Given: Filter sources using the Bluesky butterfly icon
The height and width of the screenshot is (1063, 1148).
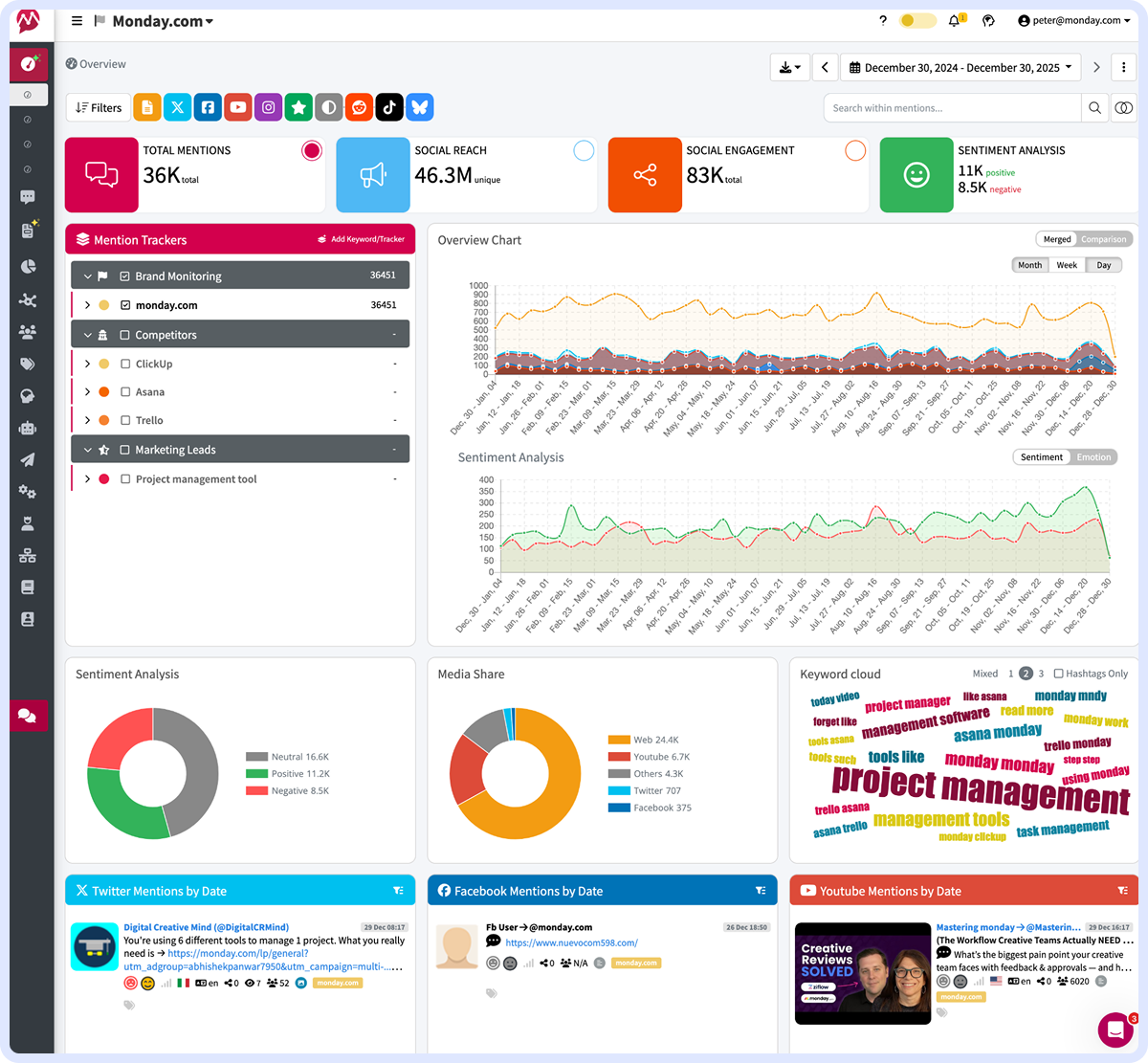Looking at the screenshot, I should (x=420, y=107).
